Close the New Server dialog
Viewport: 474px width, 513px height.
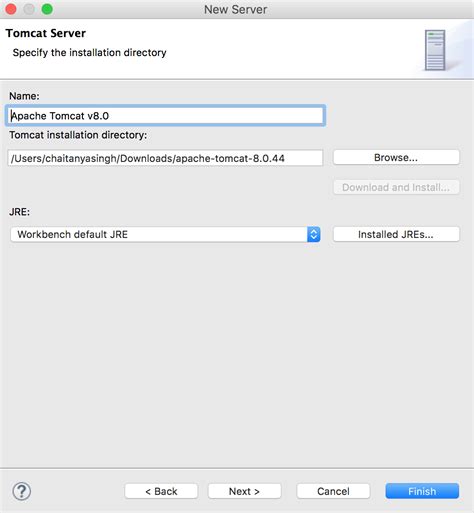coord(11,9)
